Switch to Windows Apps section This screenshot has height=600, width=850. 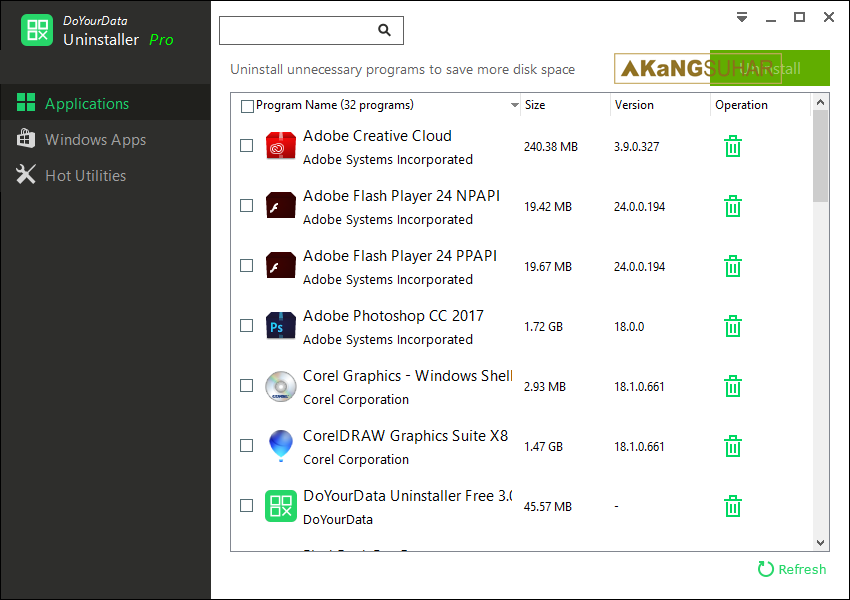(x=105, y=139)
